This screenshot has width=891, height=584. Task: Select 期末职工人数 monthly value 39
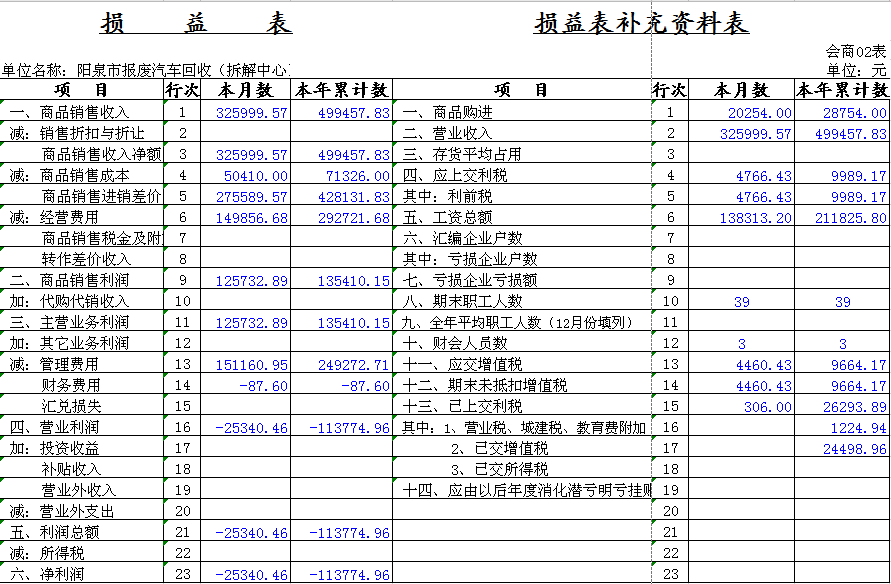point(741,302)
